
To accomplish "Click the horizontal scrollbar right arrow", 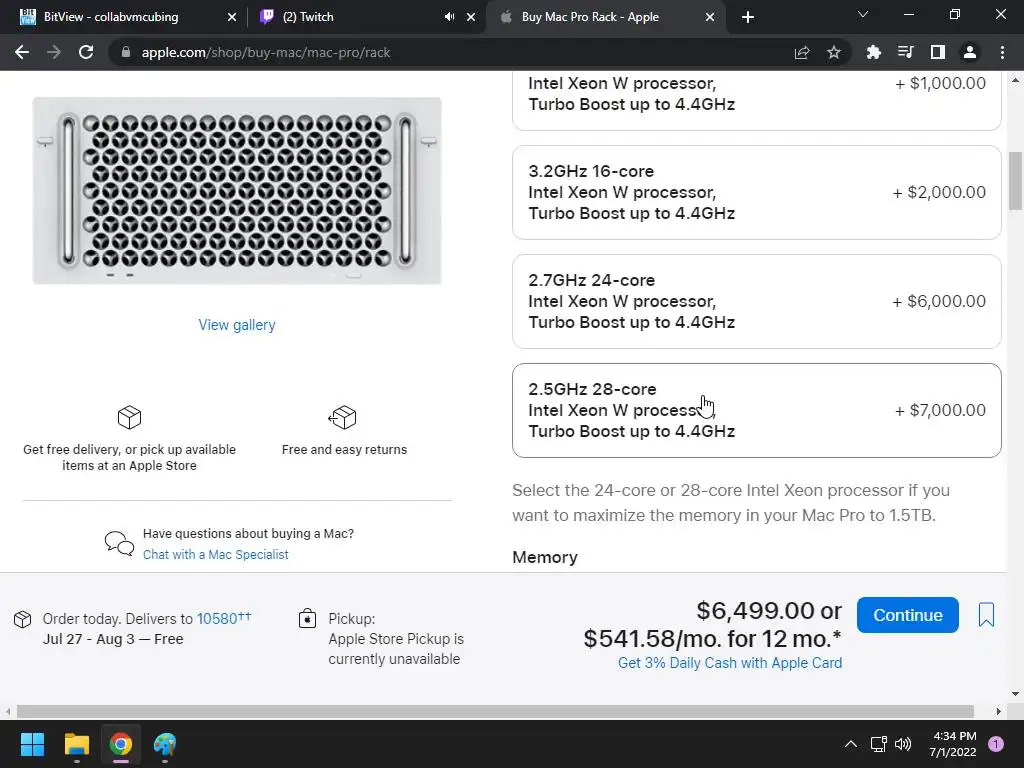I will [999, 711].
